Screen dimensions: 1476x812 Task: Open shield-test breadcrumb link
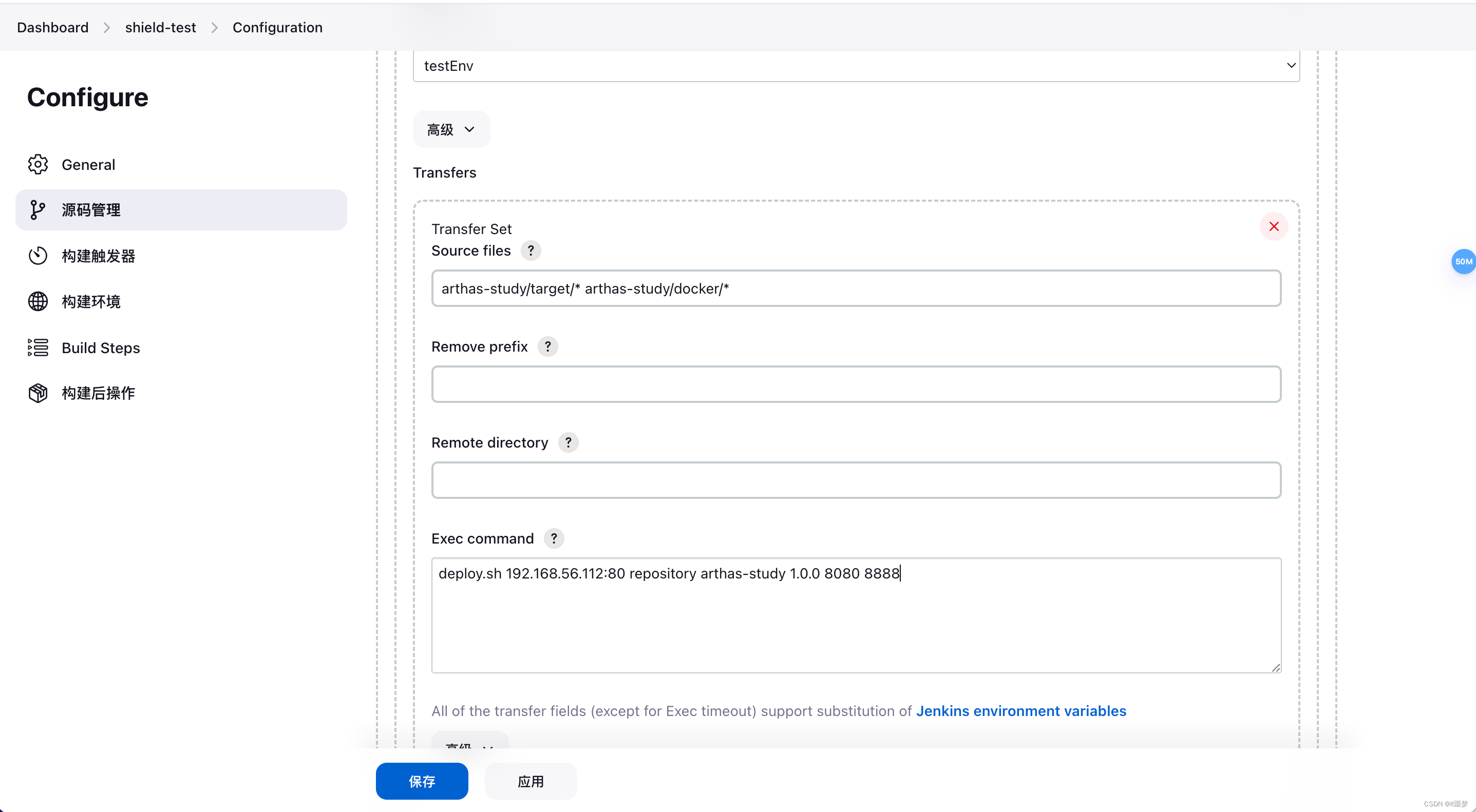(160, 28)
